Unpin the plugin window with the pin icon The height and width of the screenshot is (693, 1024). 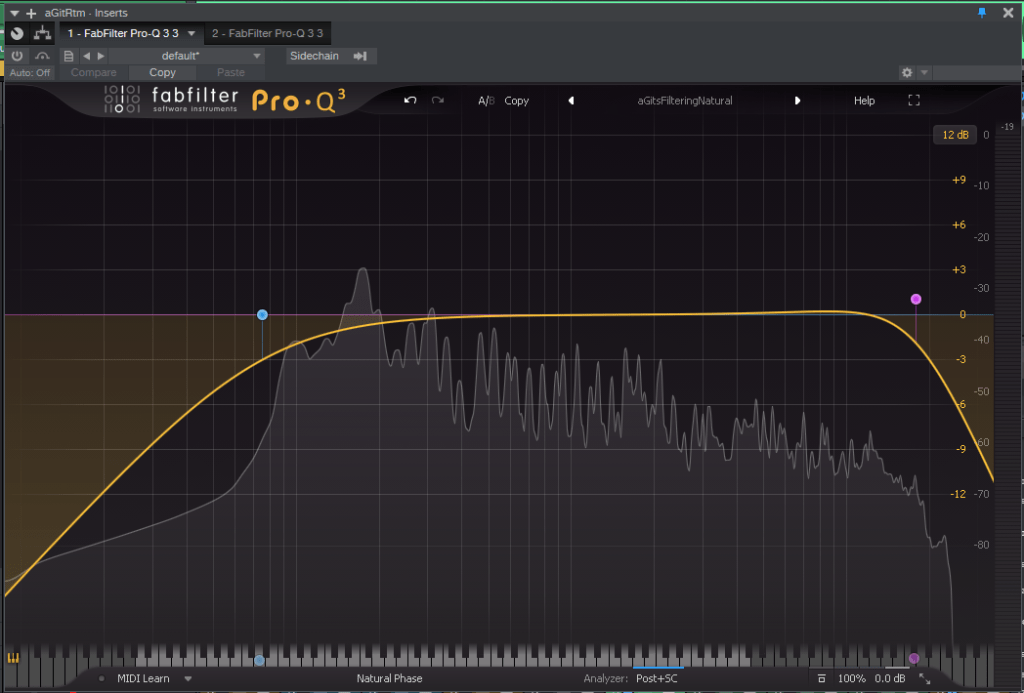point(981,13)
